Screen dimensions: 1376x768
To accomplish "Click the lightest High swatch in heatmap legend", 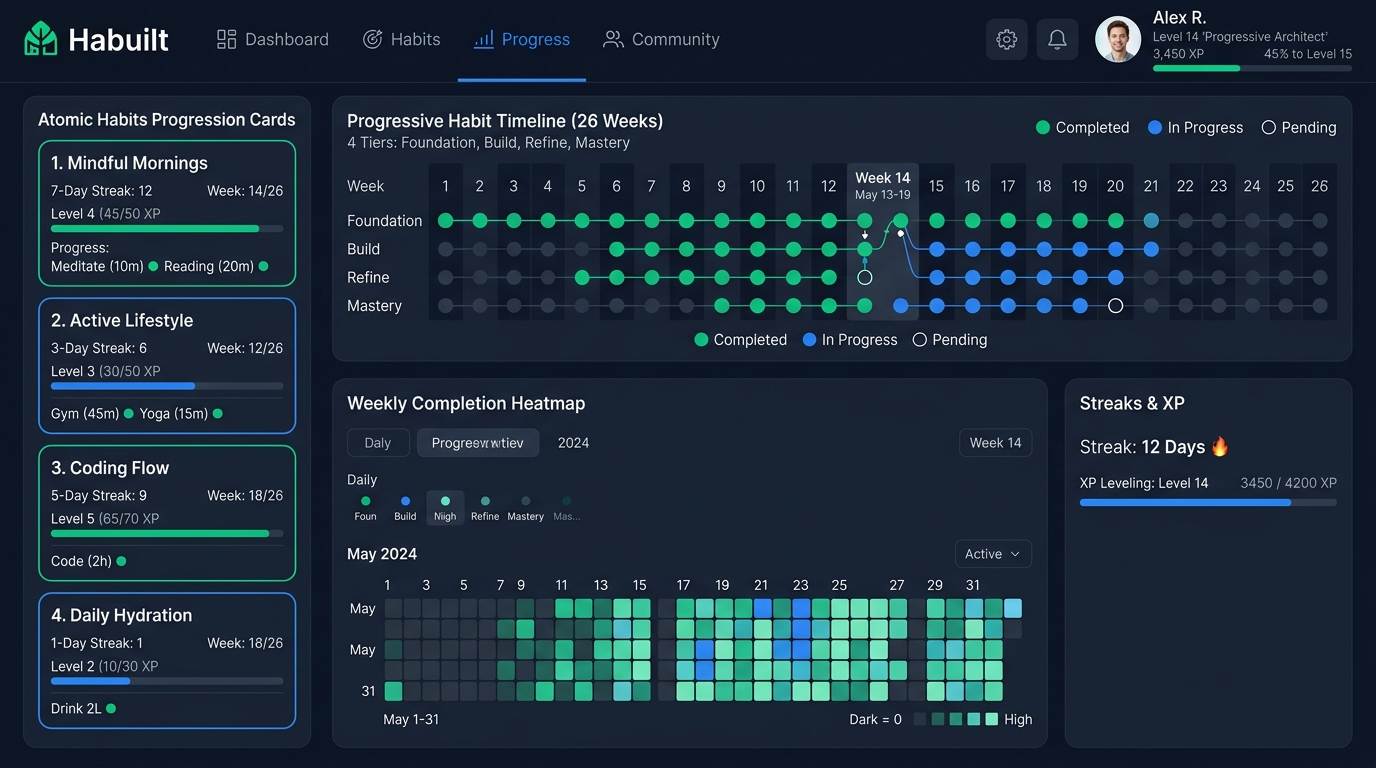I will click(x=991, y=719).
